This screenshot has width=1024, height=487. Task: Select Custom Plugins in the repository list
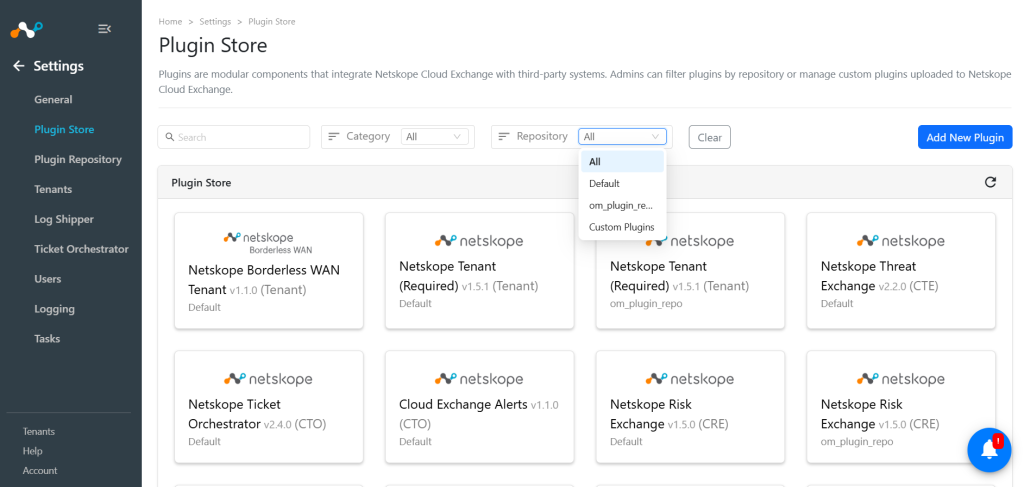click(622, 227)
